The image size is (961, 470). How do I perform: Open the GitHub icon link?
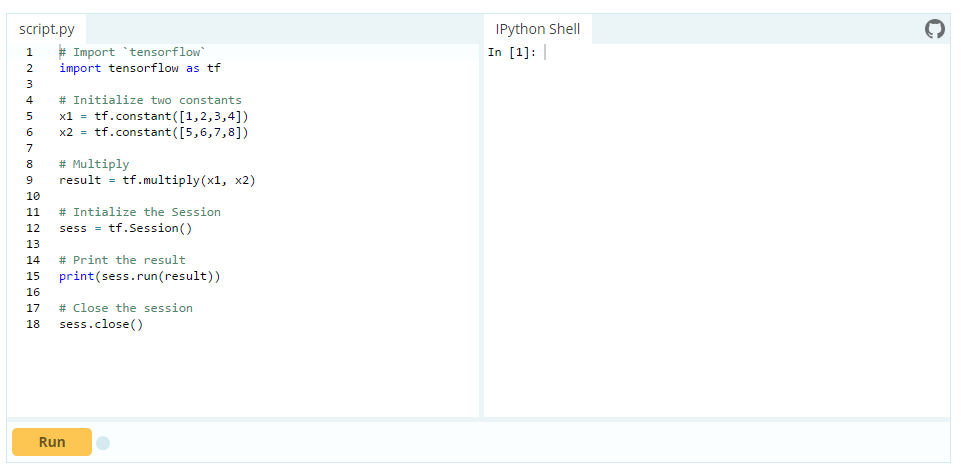click(935, 29)
